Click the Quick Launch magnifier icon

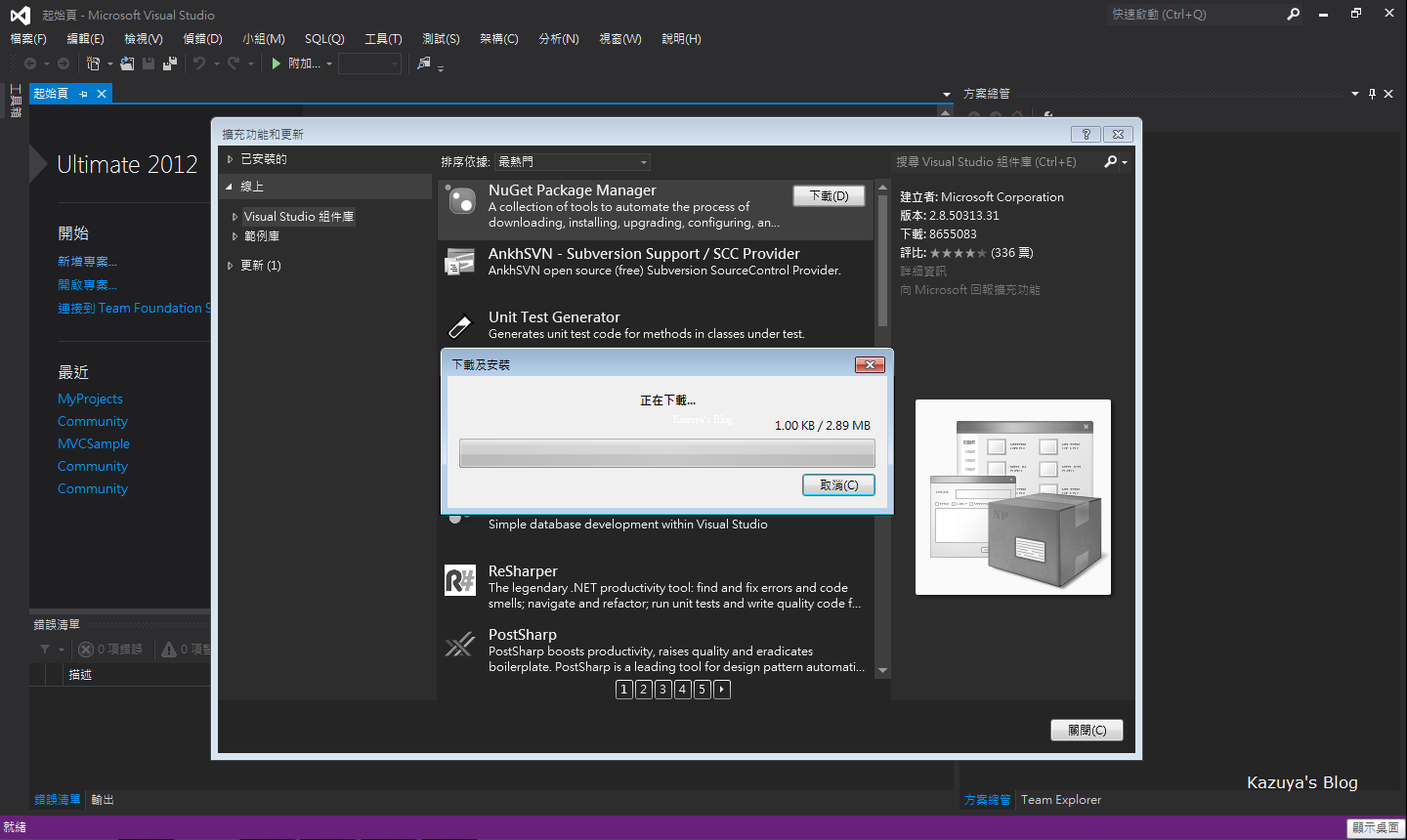(1293, 15)
